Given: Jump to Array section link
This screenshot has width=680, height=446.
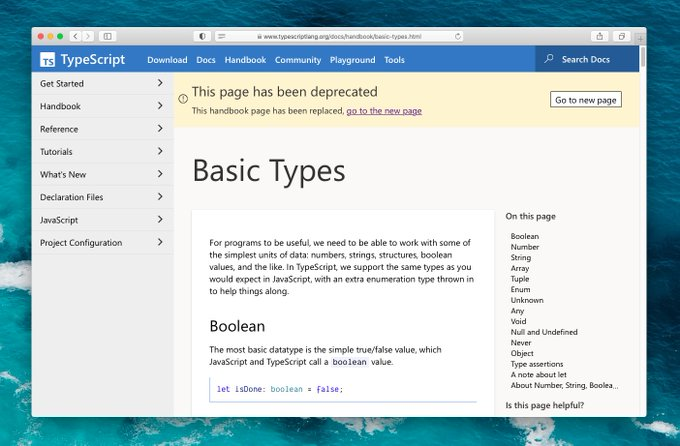Looking at the screenshot, I should 520,268.
